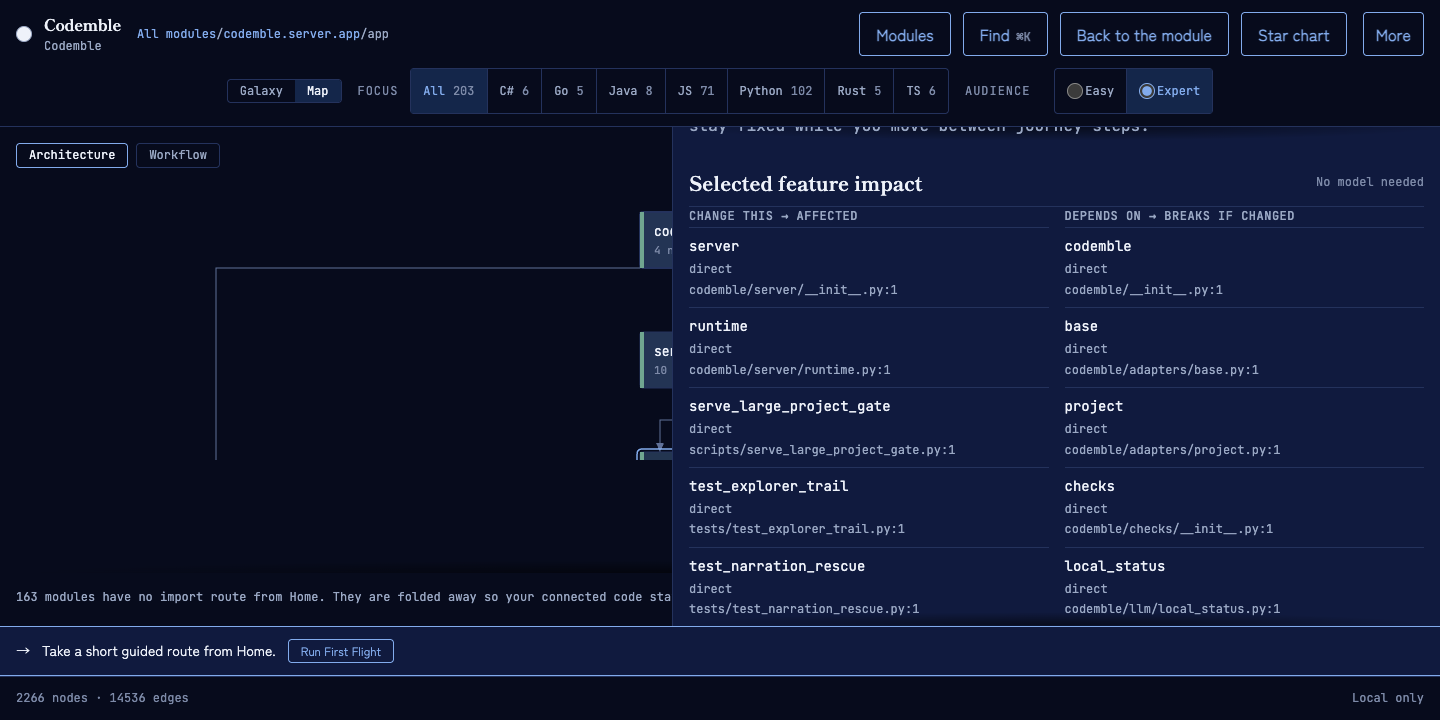This screenshot has width=1440, height=720.
Task: Select the All 203 focus filter
Action: point(449,91)
